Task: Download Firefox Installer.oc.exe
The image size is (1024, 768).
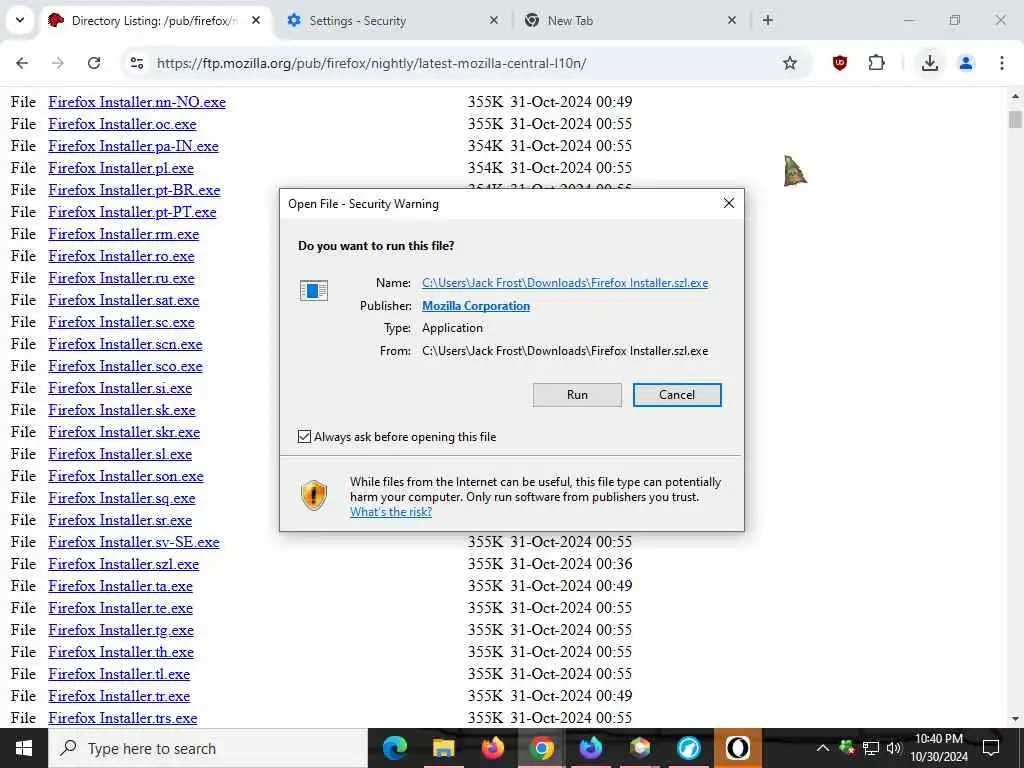Action: 122,124
